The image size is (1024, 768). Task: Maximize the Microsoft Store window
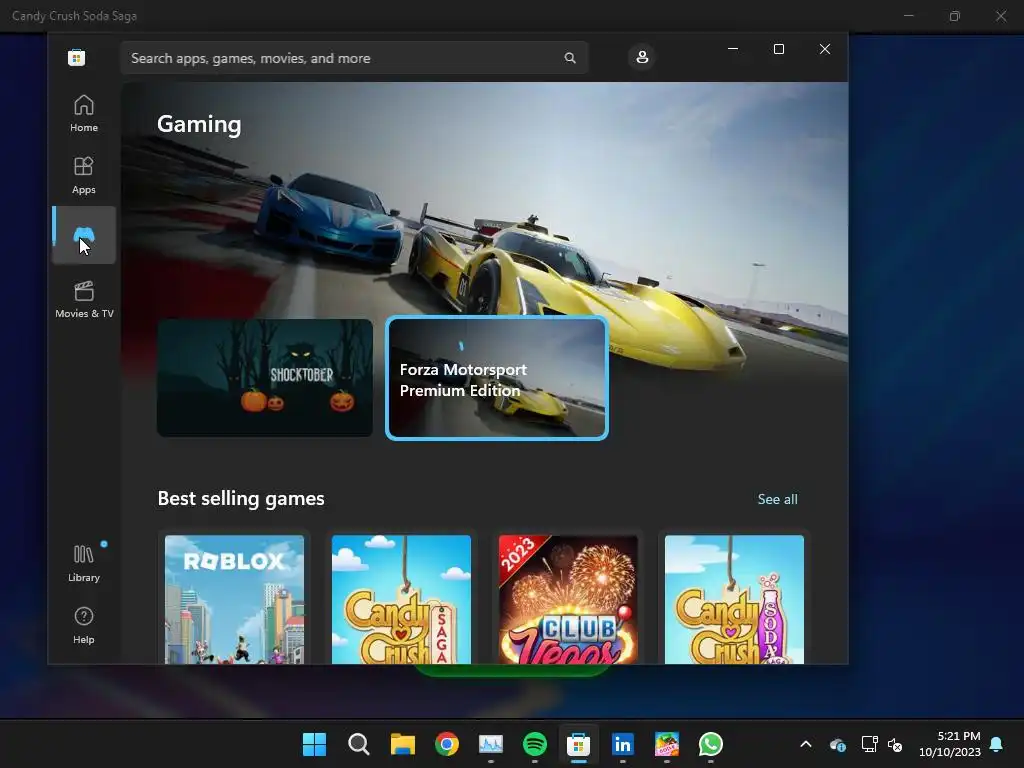pos(778,49)
